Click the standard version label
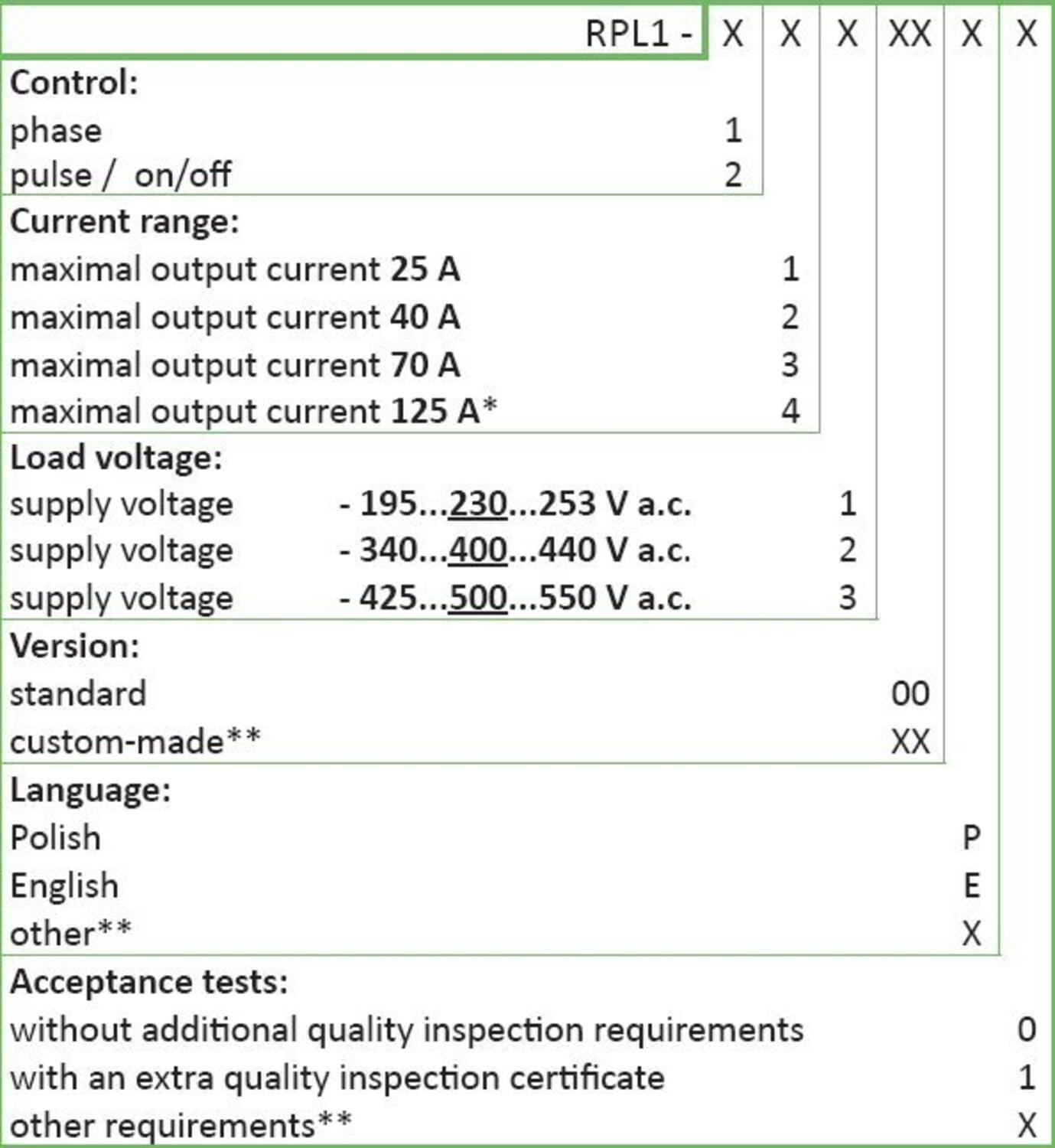 [77, 694]
